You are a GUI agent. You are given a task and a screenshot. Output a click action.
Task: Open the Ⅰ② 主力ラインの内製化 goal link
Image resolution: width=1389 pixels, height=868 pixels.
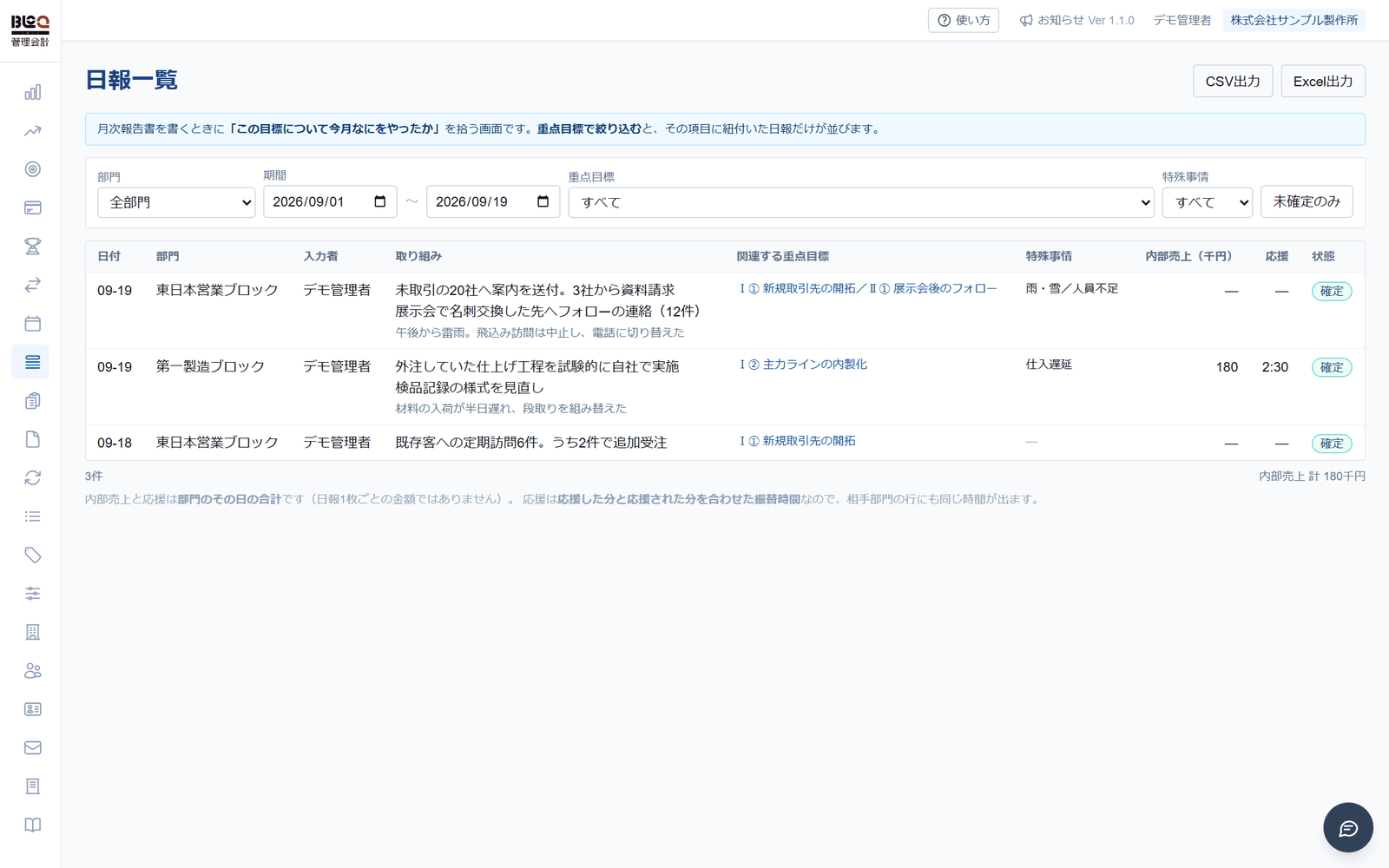pos(803,365)
